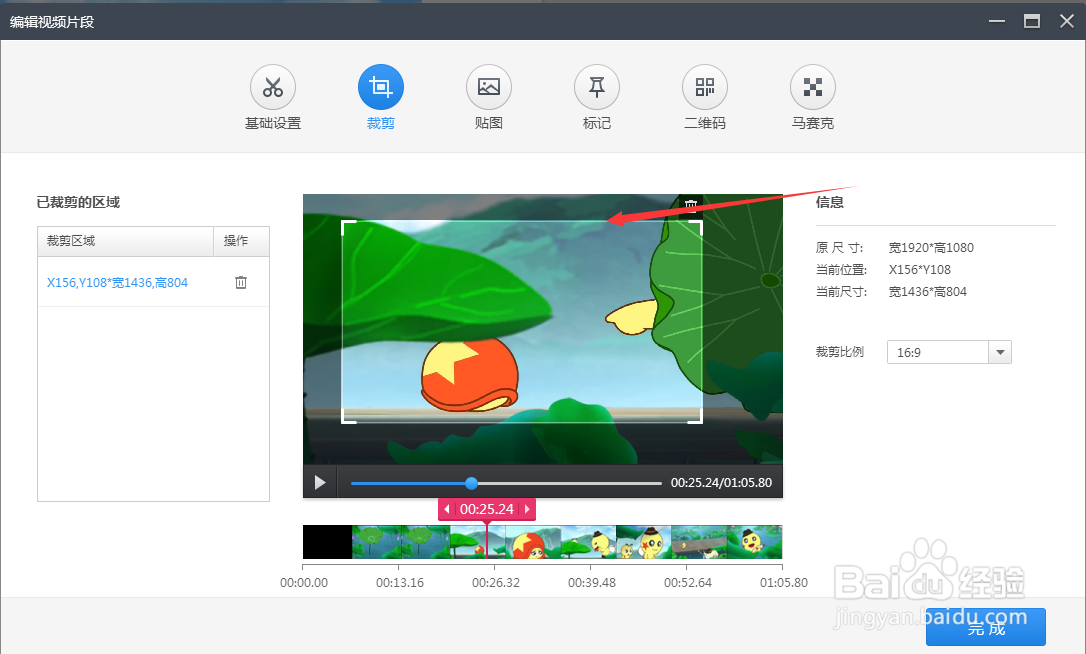Click the 贴图 label
This screenshot has width=1086, height=654.
[x=489, y=123]
